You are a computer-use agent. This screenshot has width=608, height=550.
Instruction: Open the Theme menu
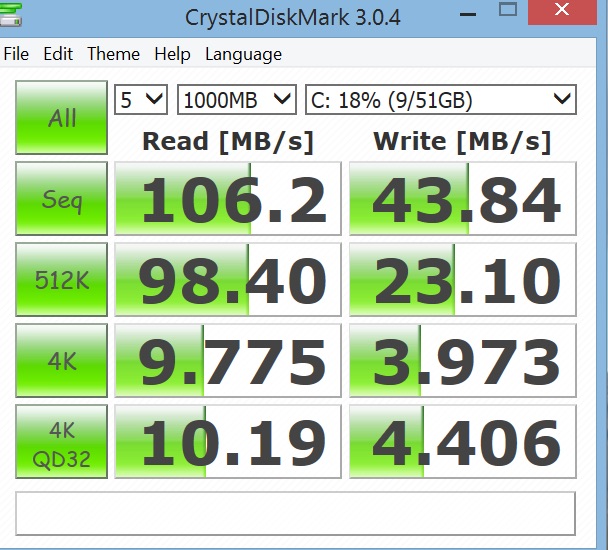coord(113,54)
